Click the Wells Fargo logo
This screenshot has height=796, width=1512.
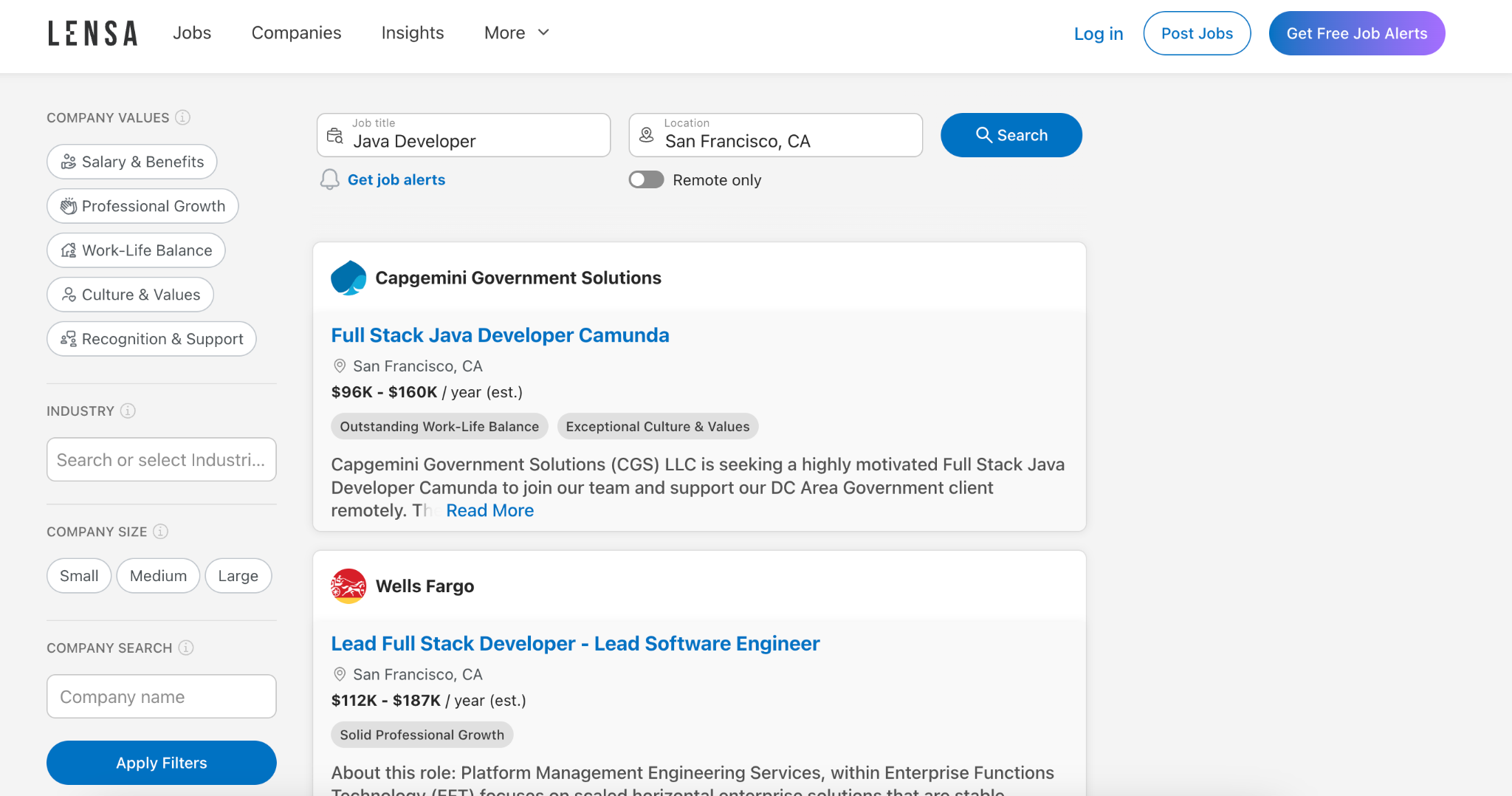(348, 586)
